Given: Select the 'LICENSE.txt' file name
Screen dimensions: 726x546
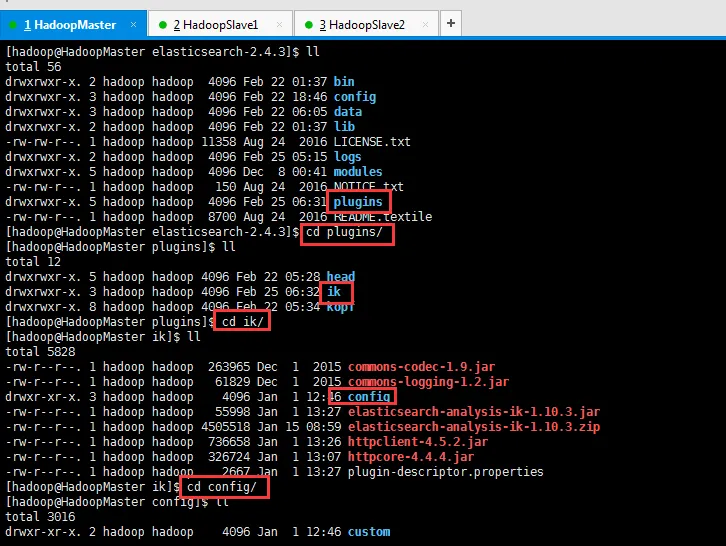Looking at the screenshot, I should coord(372,142).
